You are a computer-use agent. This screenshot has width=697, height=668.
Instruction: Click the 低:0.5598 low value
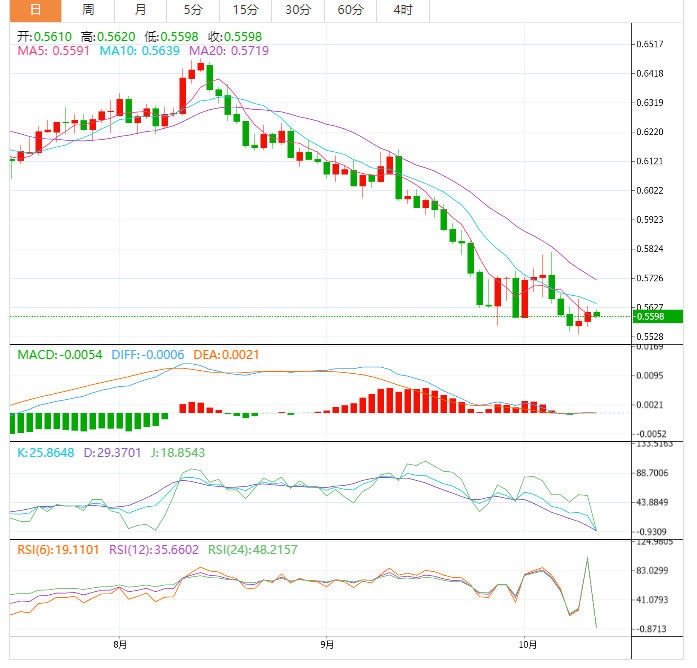coord(171,36)
